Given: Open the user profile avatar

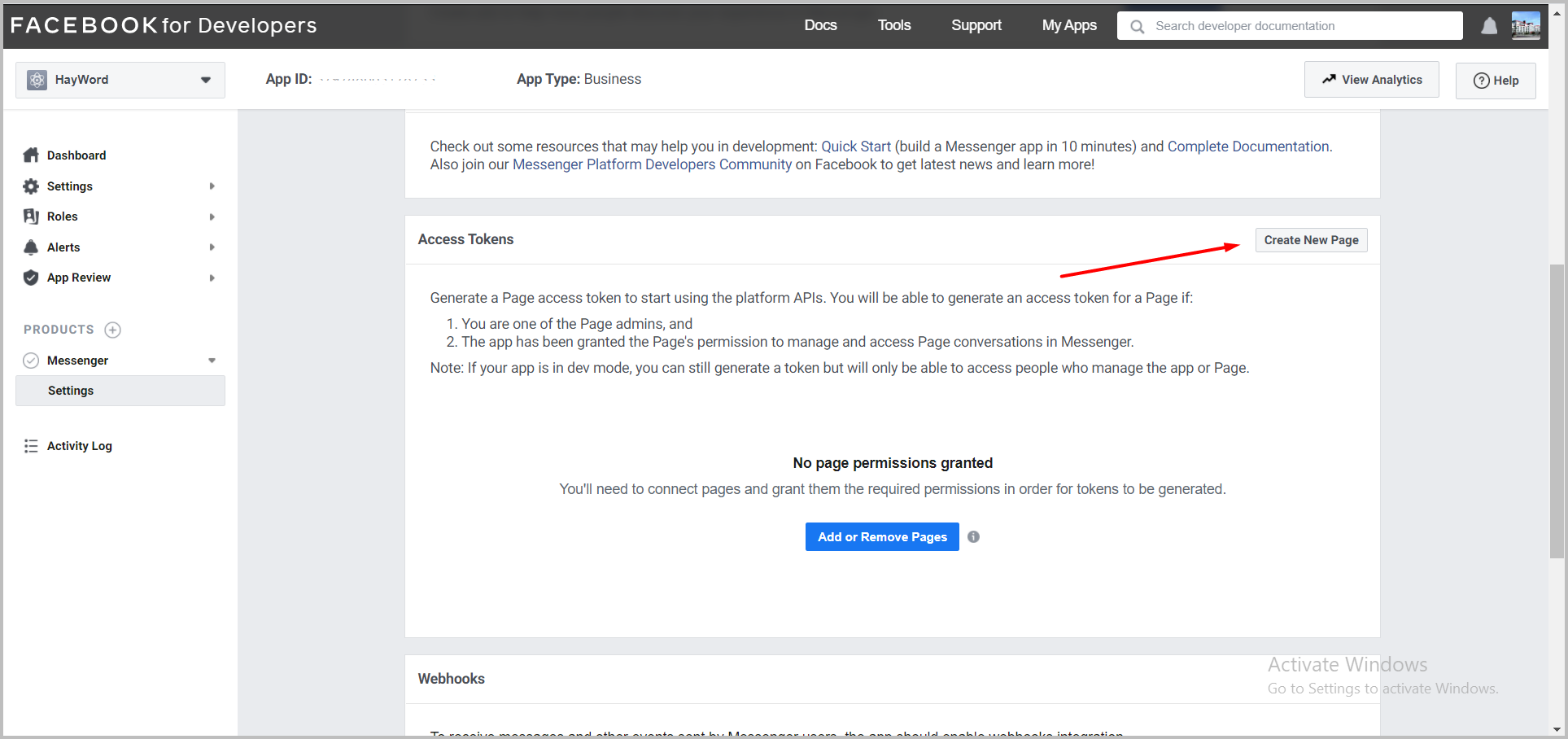Looking at the screenshot, I should (1526, 26).
